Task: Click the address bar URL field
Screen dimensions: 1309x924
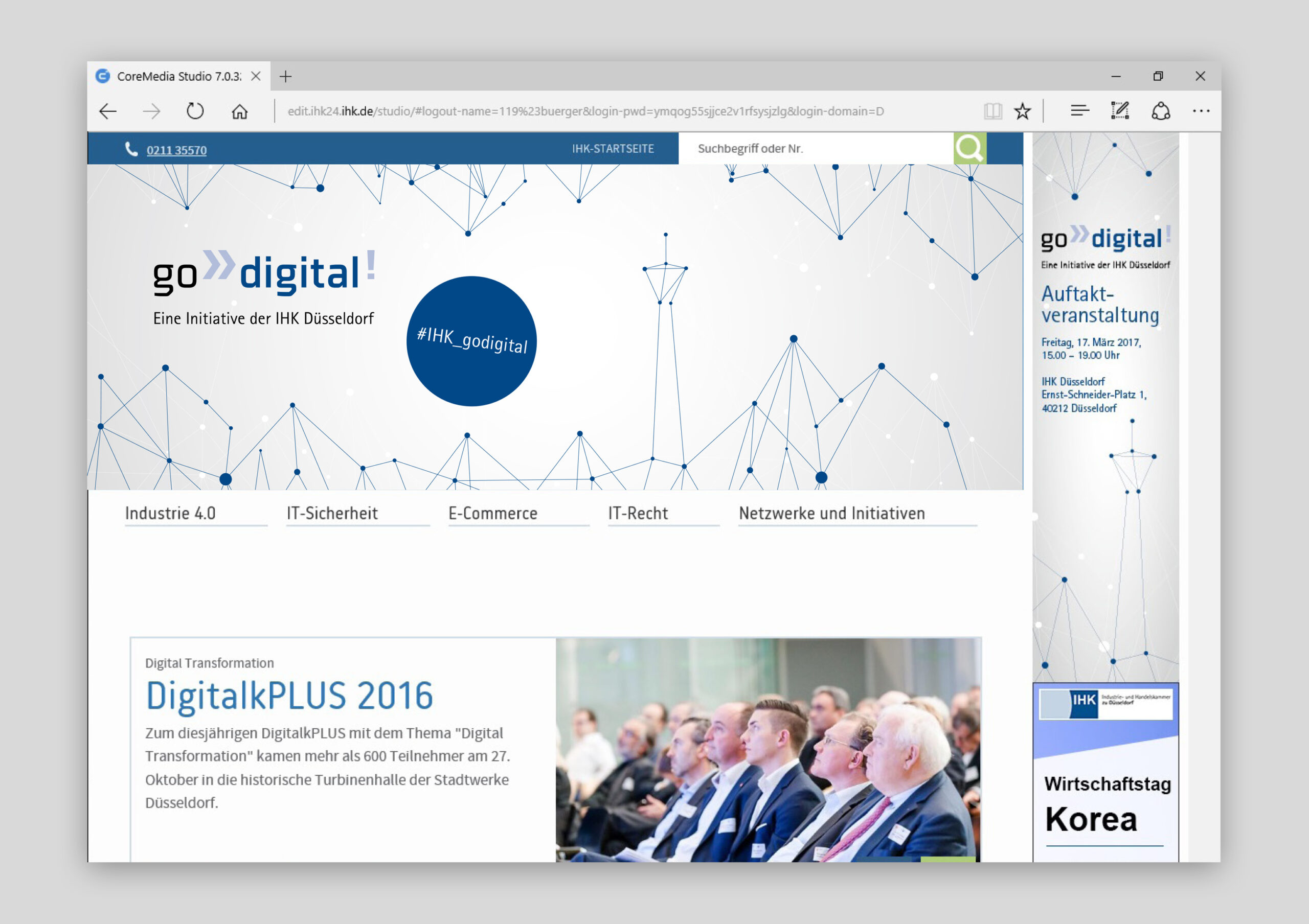Action: click(x=585, y=111)
